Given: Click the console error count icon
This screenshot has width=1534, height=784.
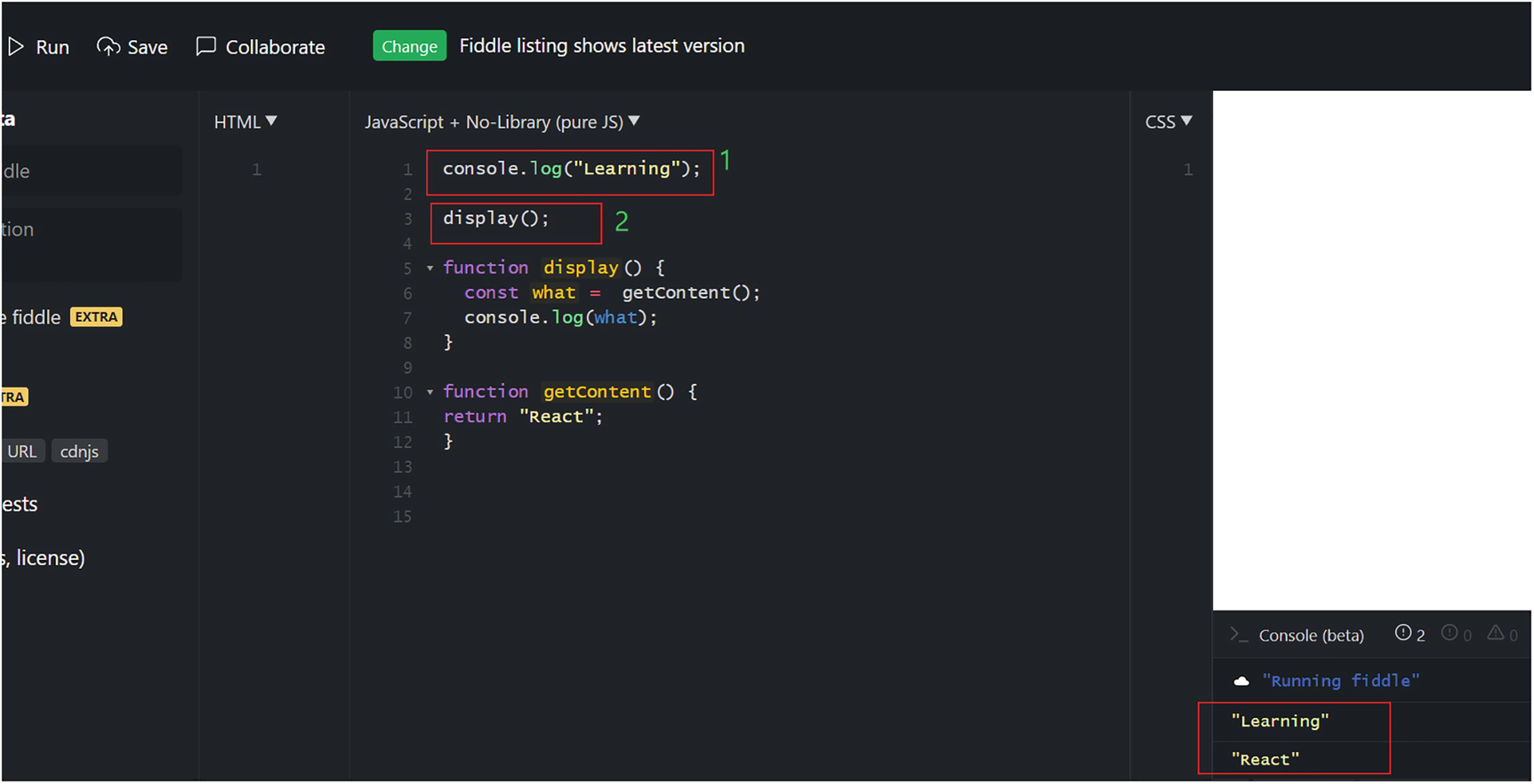Looking at the screenshot, I should click(1450, 633).
